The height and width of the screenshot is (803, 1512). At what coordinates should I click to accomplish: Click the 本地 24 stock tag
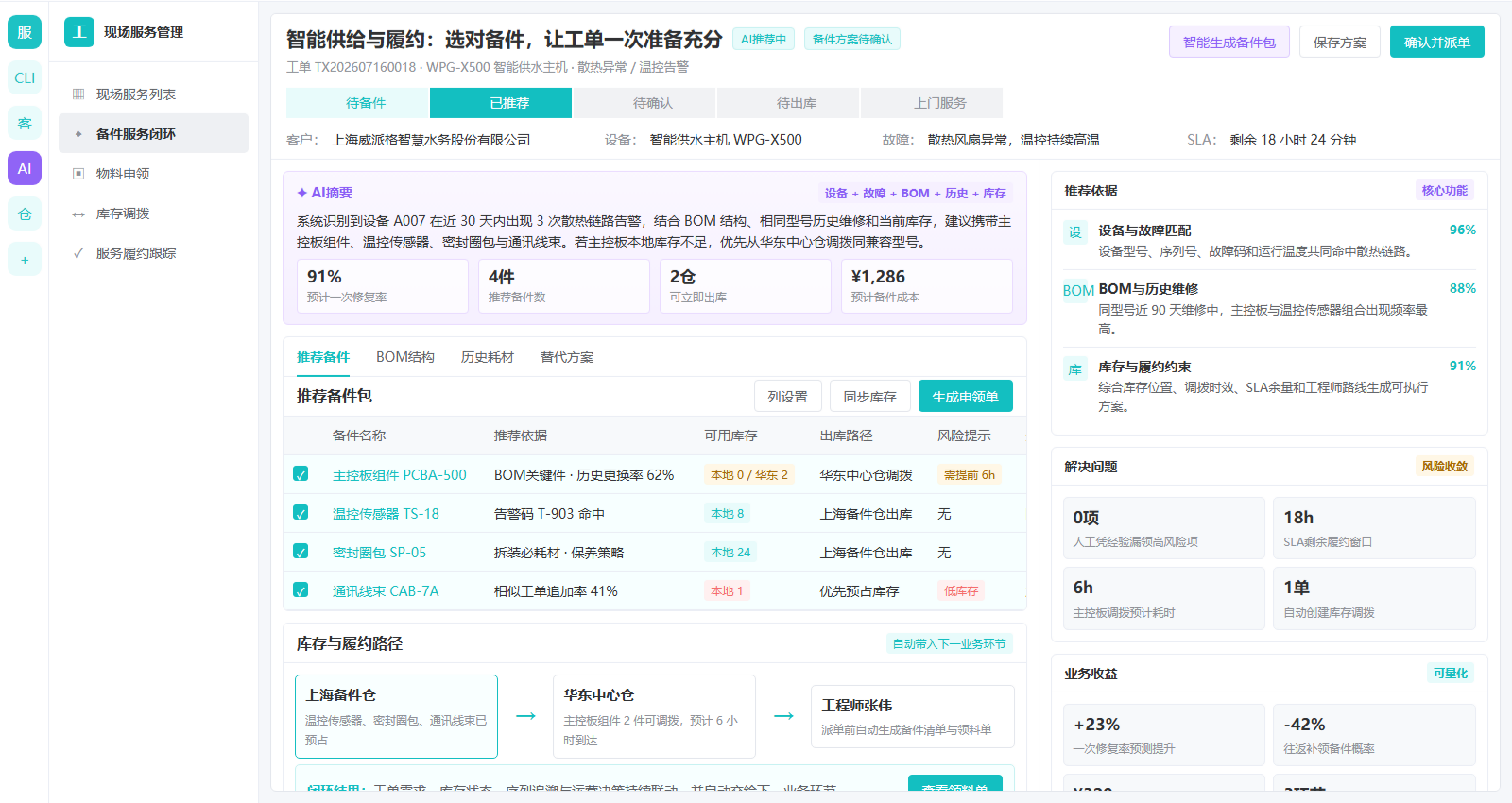pos(731,552)
